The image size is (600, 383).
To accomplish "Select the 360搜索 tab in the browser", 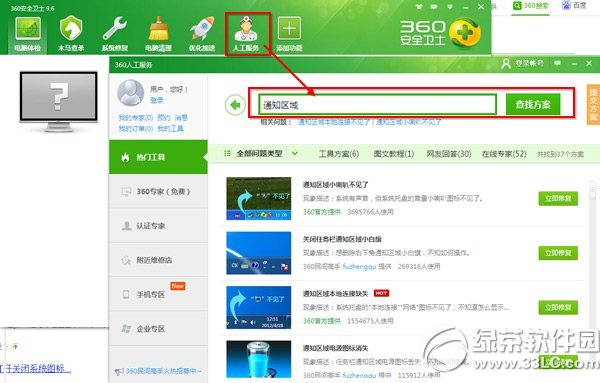I will click(x=531, y=6).
